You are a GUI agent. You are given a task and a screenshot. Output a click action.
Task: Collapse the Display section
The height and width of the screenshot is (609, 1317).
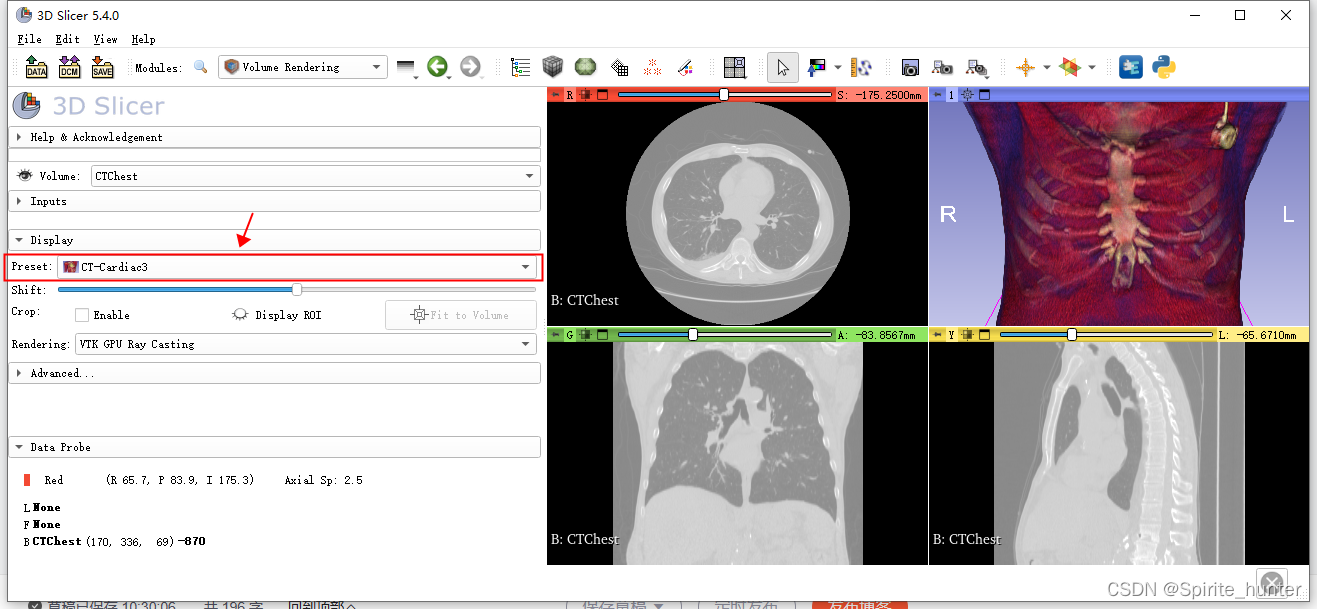[x=274, y=240]
